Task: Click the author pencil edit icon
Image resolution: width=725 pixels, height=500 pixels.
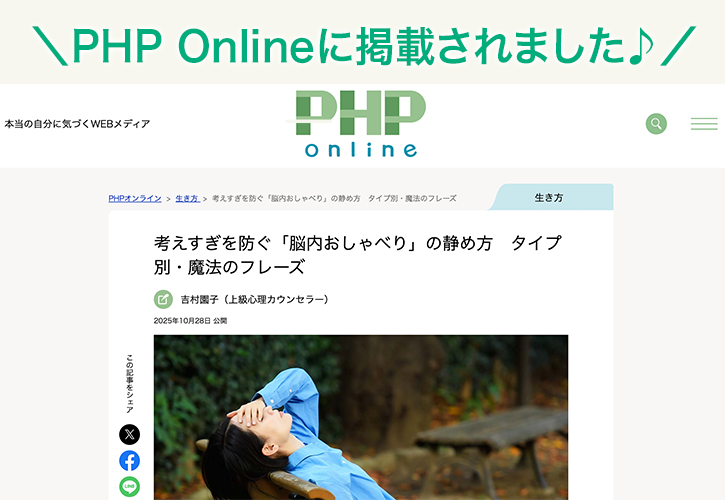Action: pos(163,299)
